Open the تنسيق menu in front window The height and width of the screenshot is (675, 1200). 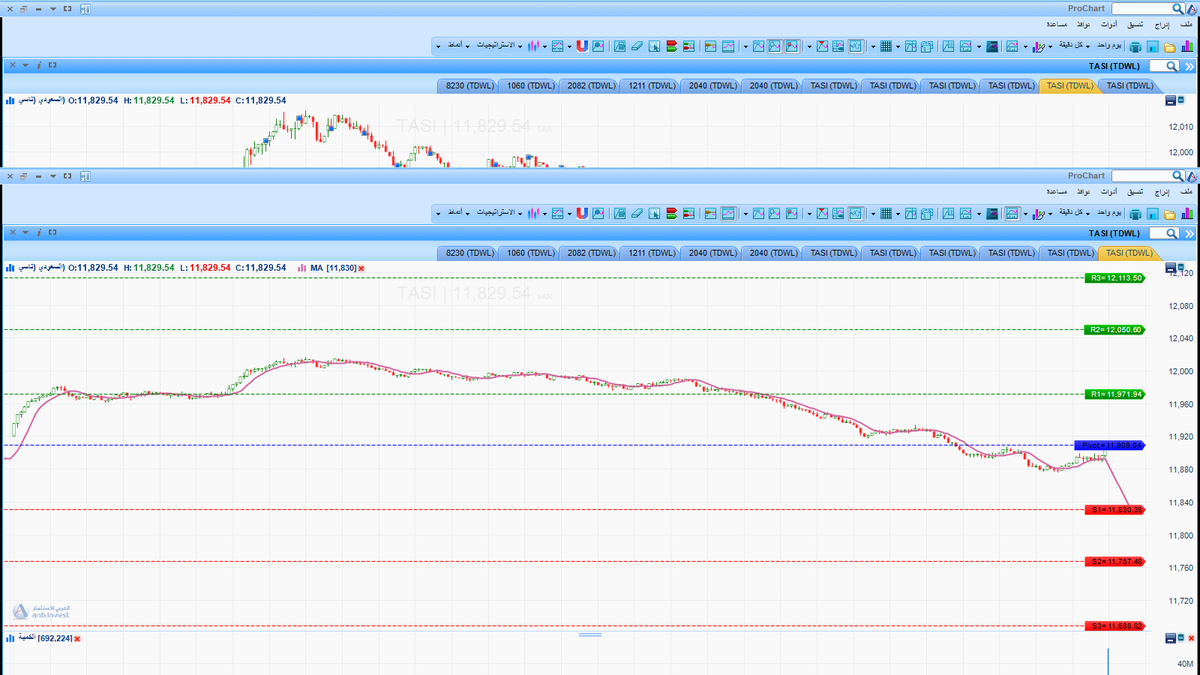1135,192
